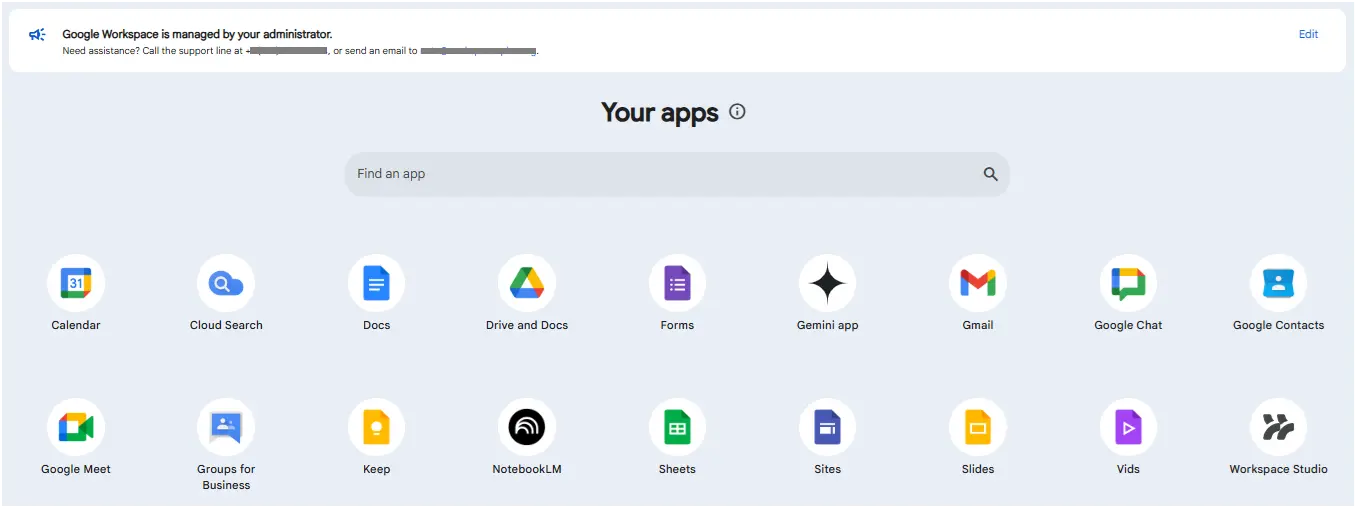Click the Calendar label text
Image resolution: width=1356 pixels, height=508 pixels.
76,325
